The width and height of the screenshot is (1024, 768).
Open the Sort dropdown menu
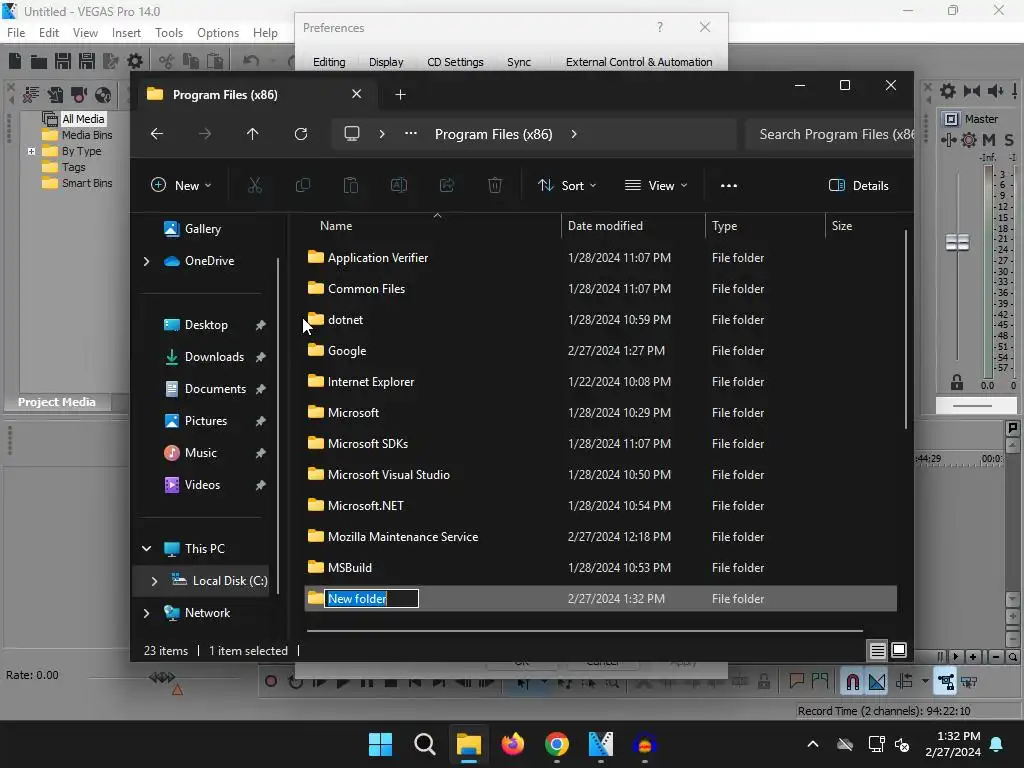(x=566, y=185)
